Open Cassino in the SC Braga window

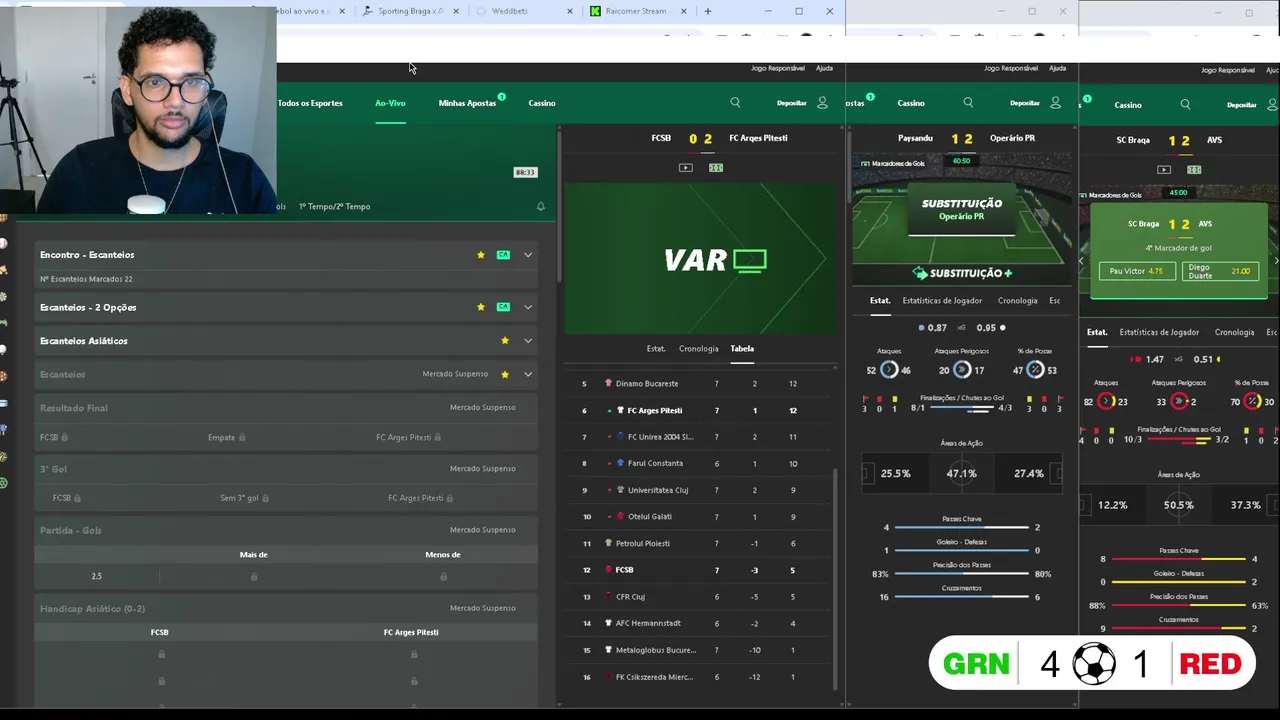[x=1128, y=104]
